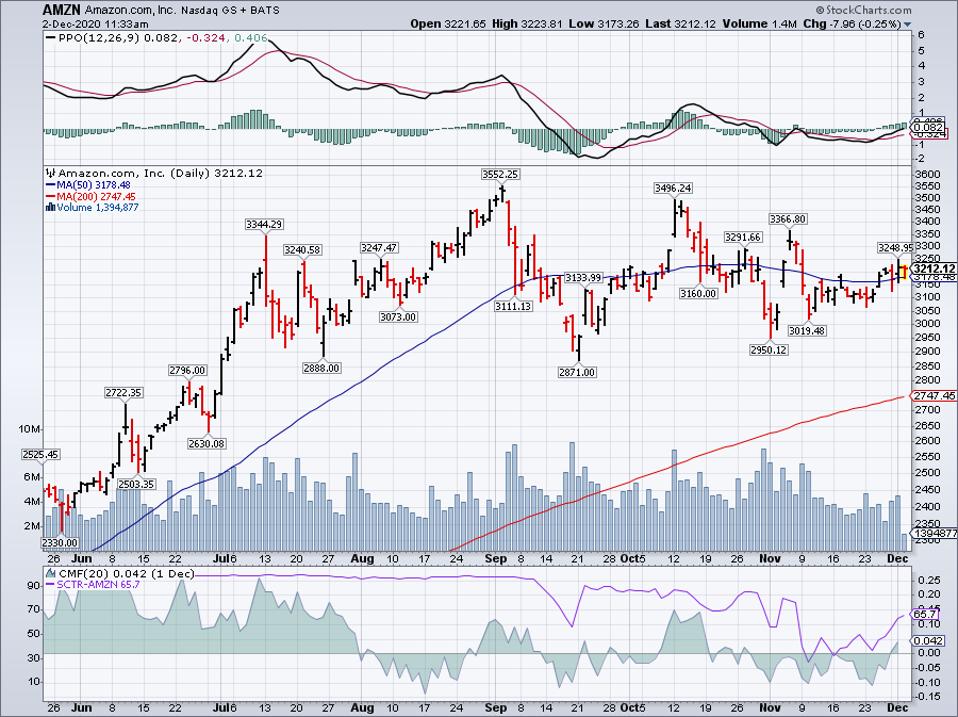The height and width of the screenshot is (717, 958).
Task: Click the 3240.58 price label
Action: pos(302,250)
